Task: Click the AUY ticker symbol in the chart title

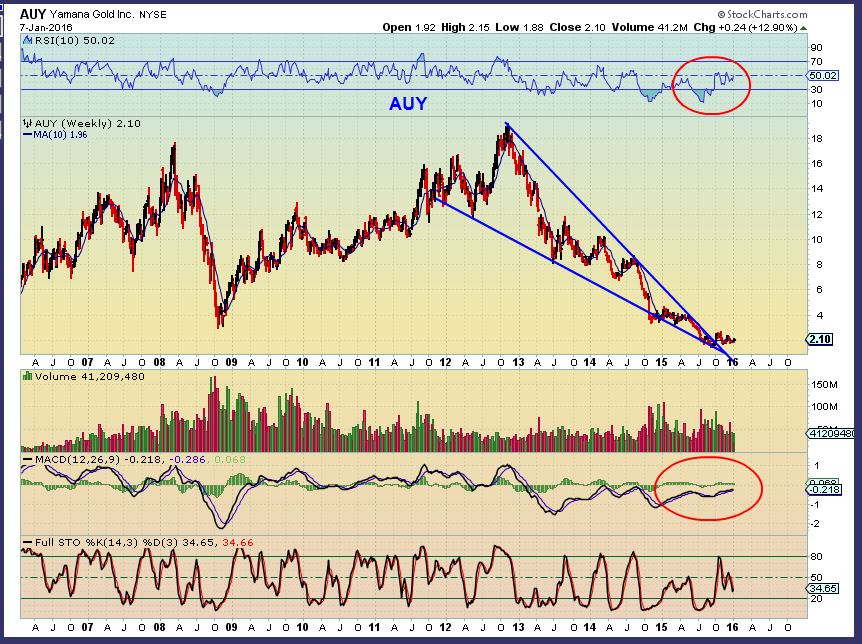Action: click(x=33, y=14)
